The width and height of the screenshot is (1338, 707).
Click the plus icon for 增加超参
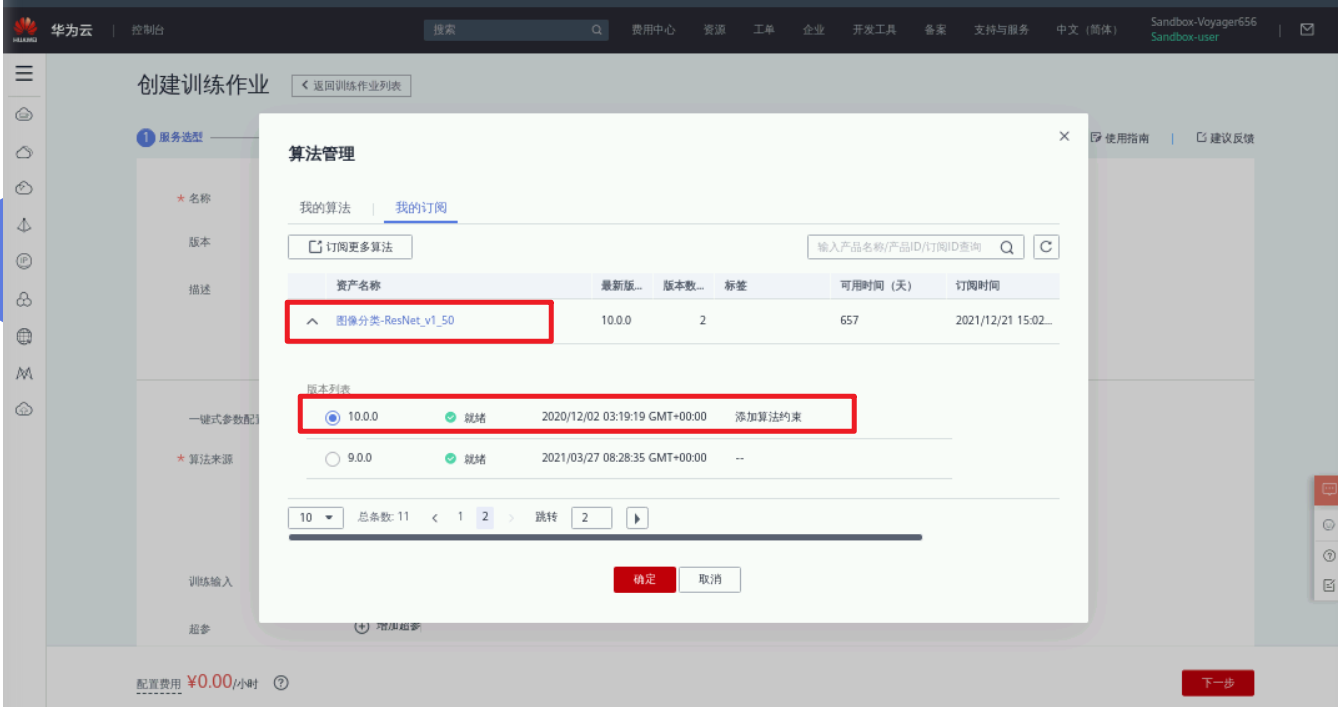(363, 626)
